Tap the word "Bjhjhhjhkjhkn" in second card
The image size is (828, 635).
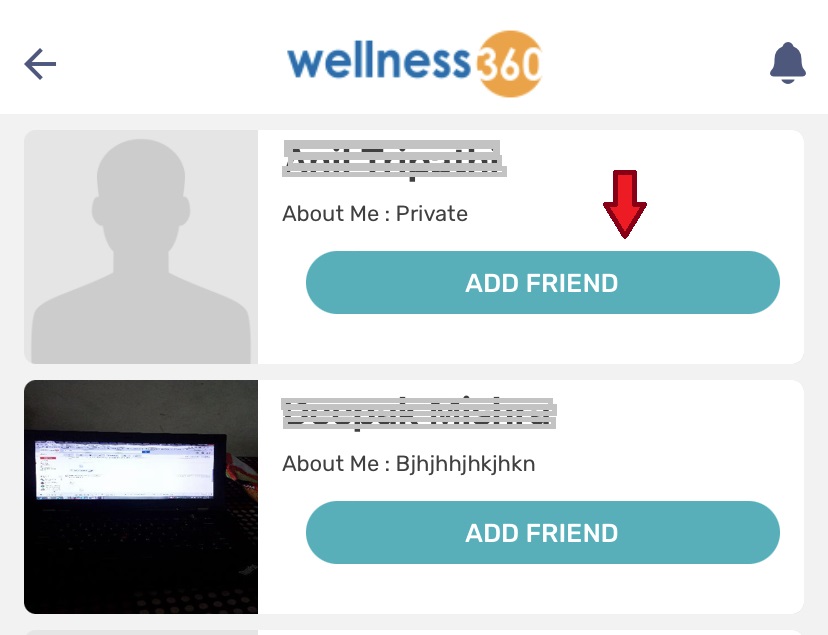click(x=466, y=464)
